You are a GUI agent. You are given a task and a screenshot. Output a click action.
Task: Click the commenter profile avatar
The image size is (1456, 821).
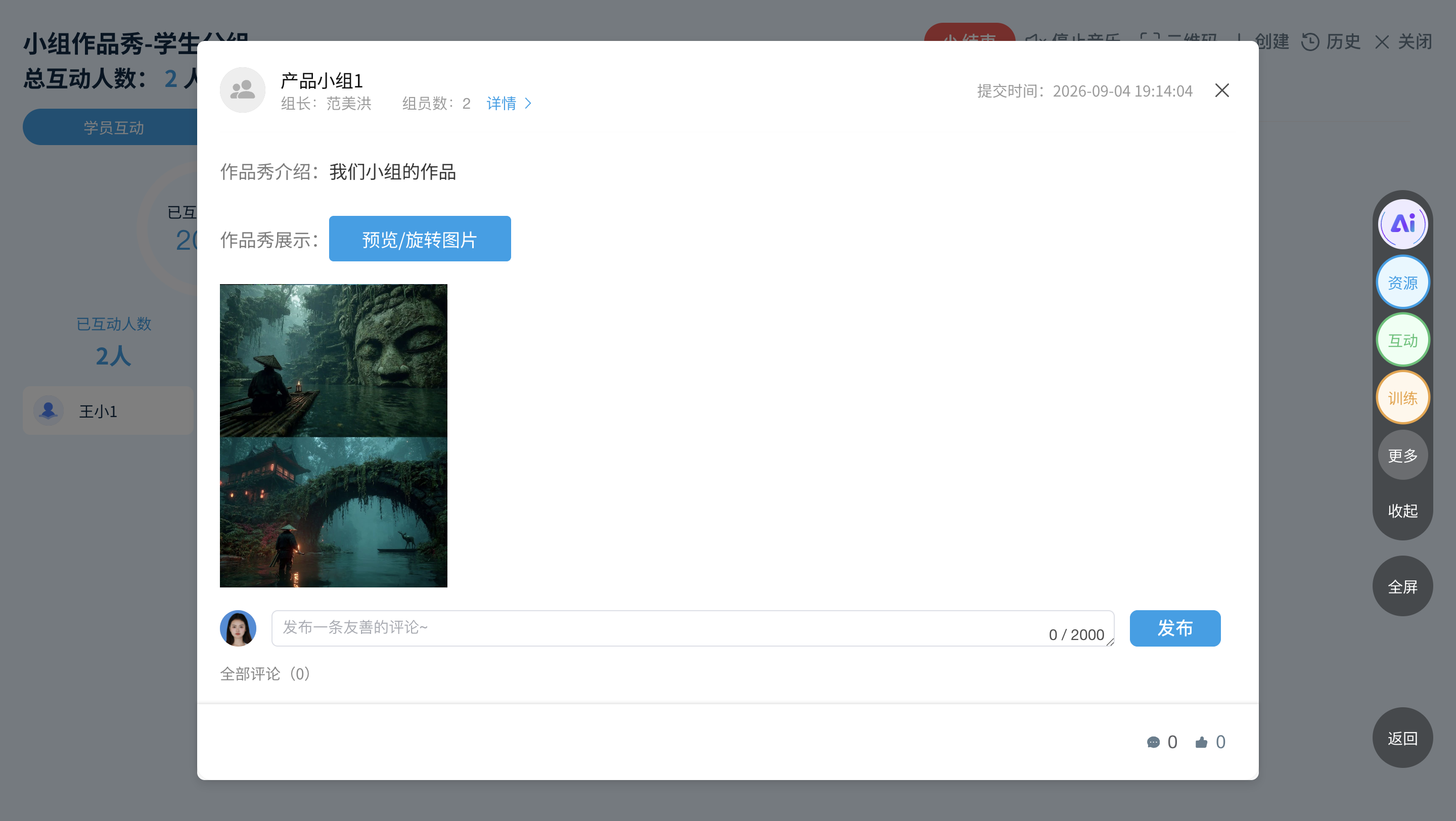238,628
